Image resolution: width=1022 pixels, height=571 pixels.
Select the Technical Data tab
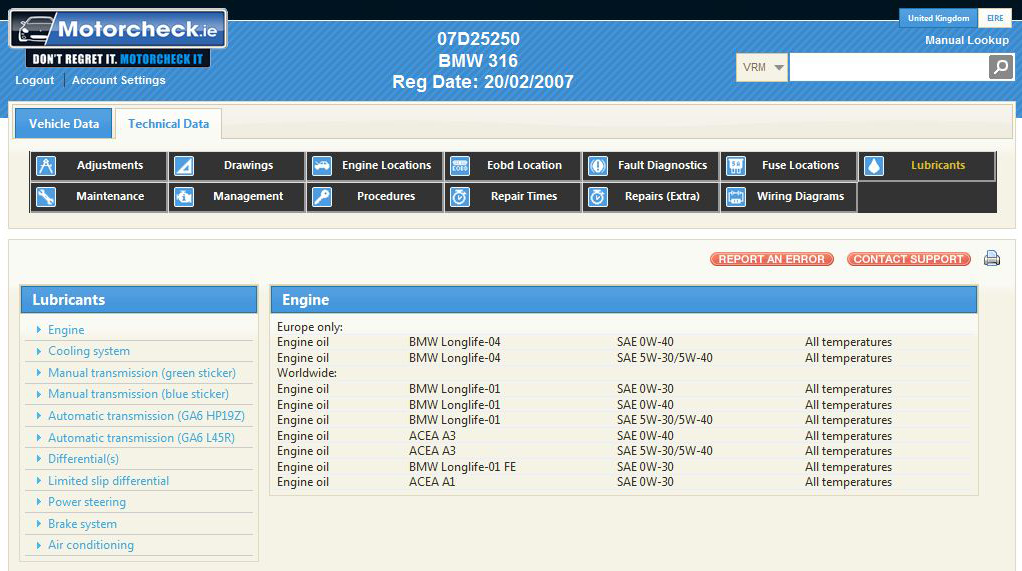168,123
